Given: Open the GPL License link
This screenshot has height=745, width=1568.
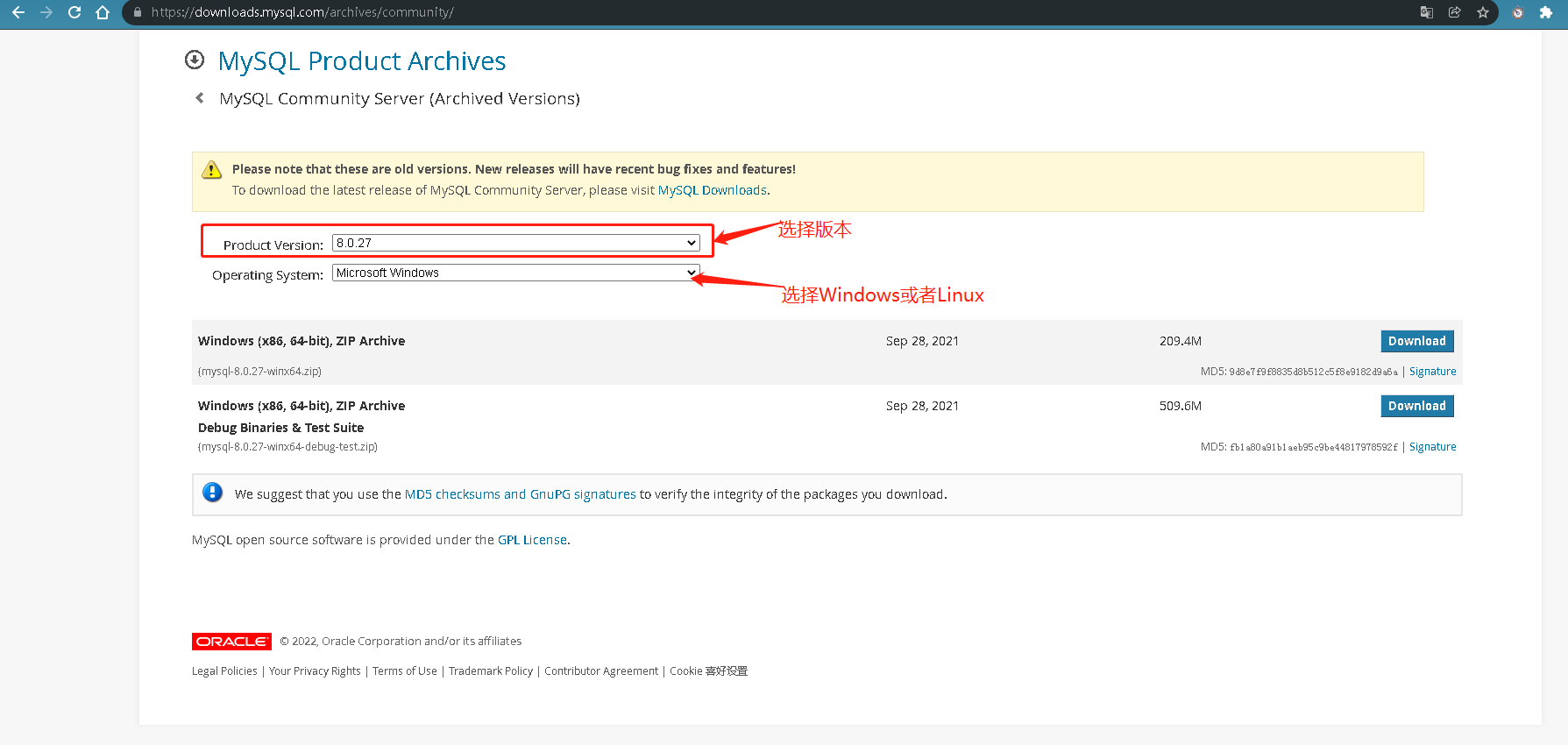Looking at the screenshot, I should pyautogui.click(x=532, y=540).
